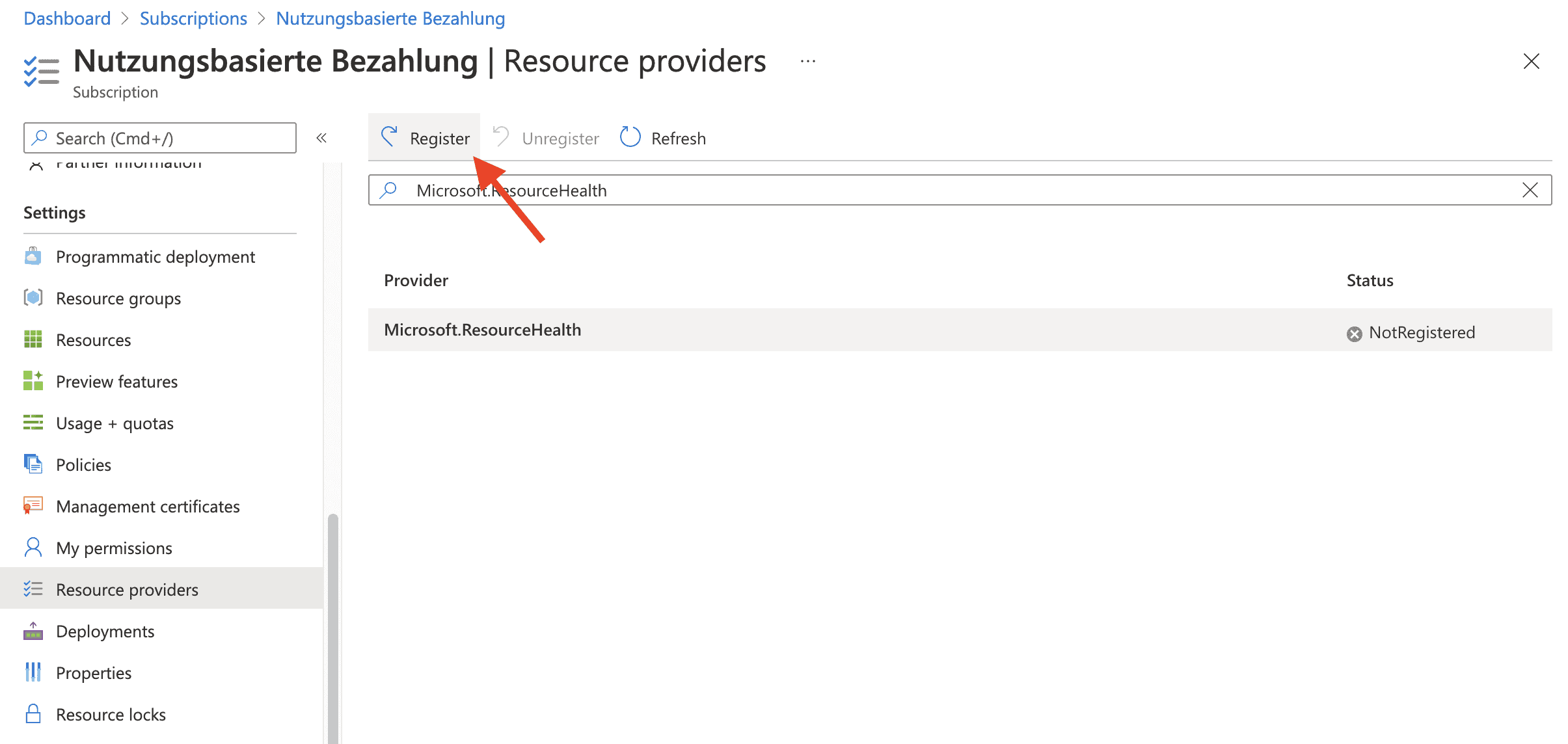Image resolution: width=1568 pixels, height=744 pixels.
Task: Select the Resources grid icon
Action: point(33,339)
